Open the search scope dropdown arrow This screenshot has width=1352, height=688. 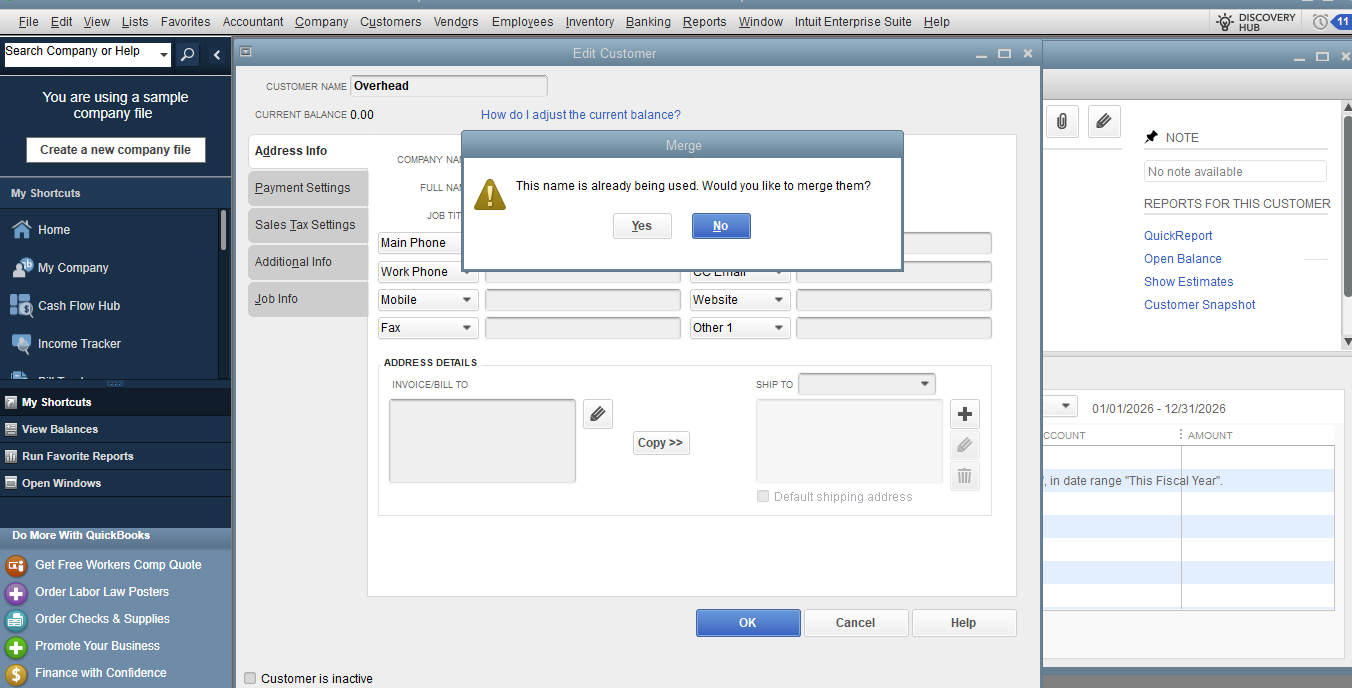pyautogui.click(x=164, y=56)
